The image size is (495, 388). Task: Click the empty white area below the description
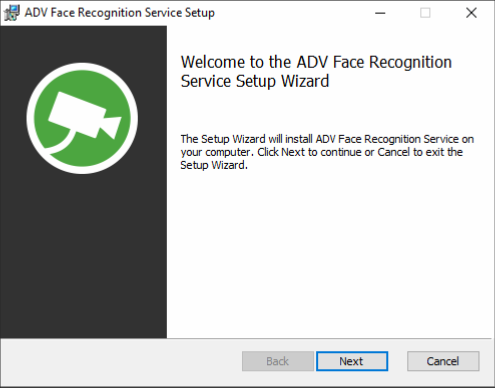(328, 253)
